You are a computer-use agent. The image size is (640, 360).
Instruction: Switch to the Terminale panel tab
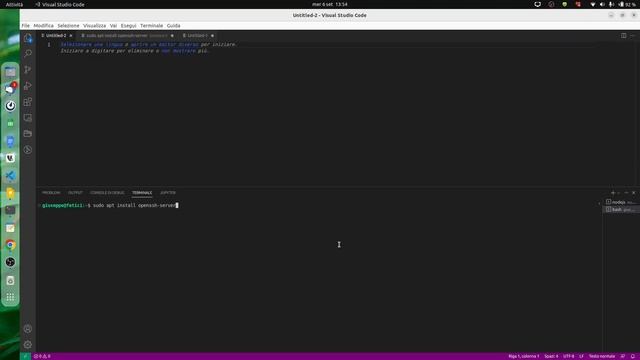pos(142,193)
